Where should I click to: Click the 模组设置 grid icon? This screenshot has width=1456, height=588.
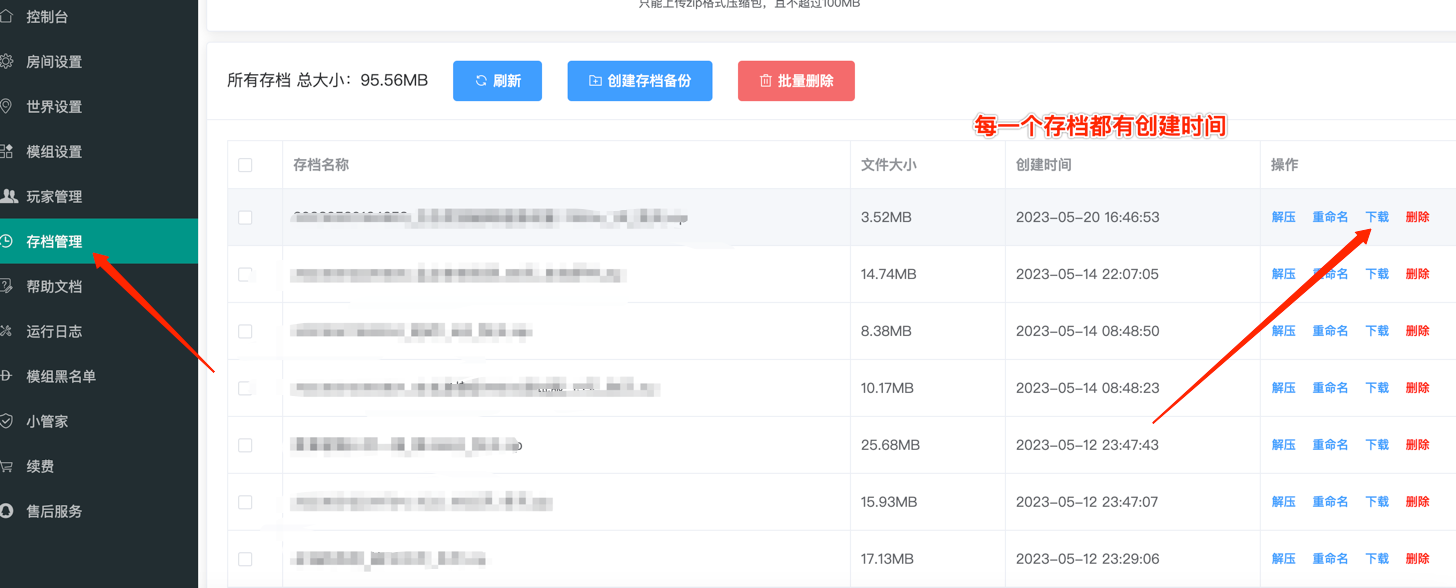click(x=7, y=152)
